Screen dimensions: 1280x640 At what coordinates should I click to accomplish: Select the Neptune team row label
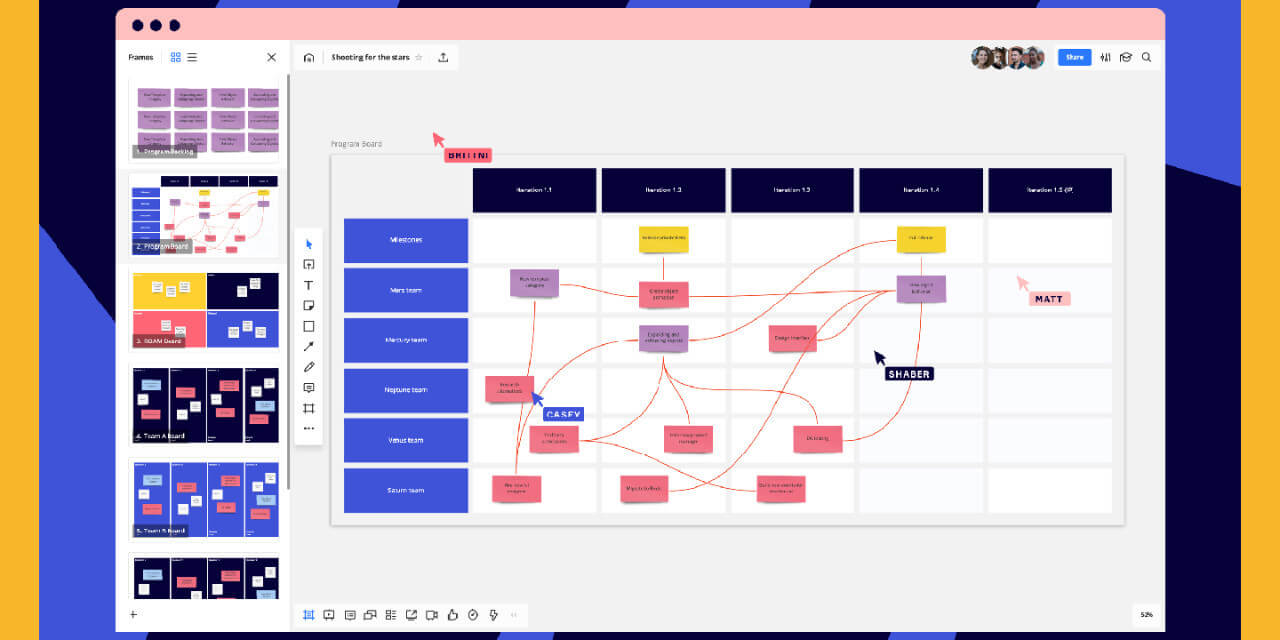click(x=406, y=390)
